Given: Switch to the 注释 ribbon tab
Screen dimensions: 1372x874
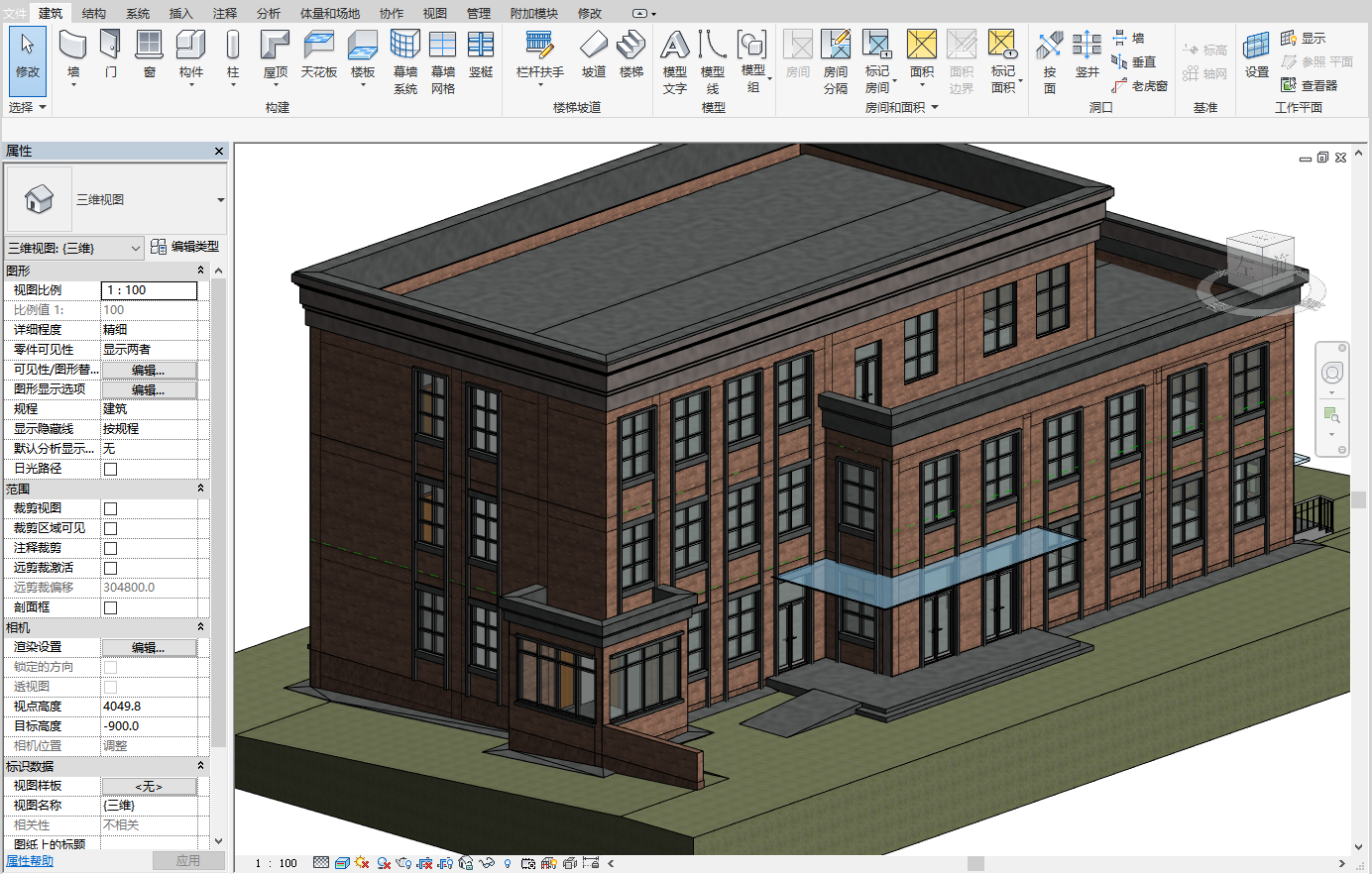Looking at the screenshot, I should pos(224,13).
